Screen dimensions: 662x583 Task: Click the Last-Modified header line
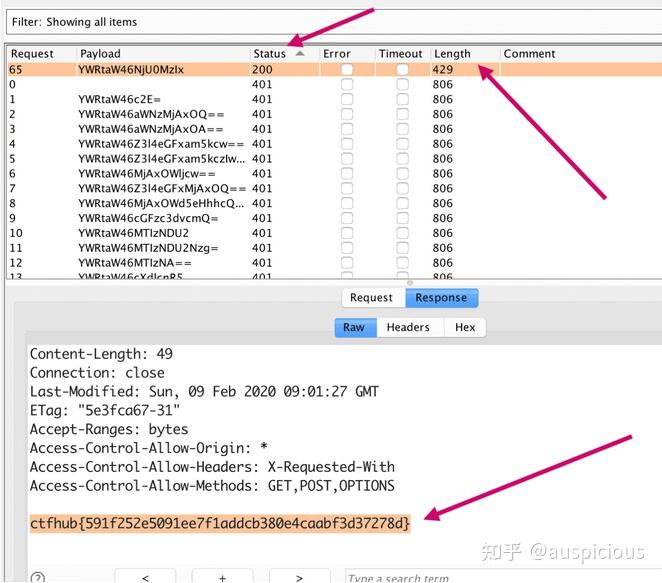pyautogui.click(x=204, y=391)
